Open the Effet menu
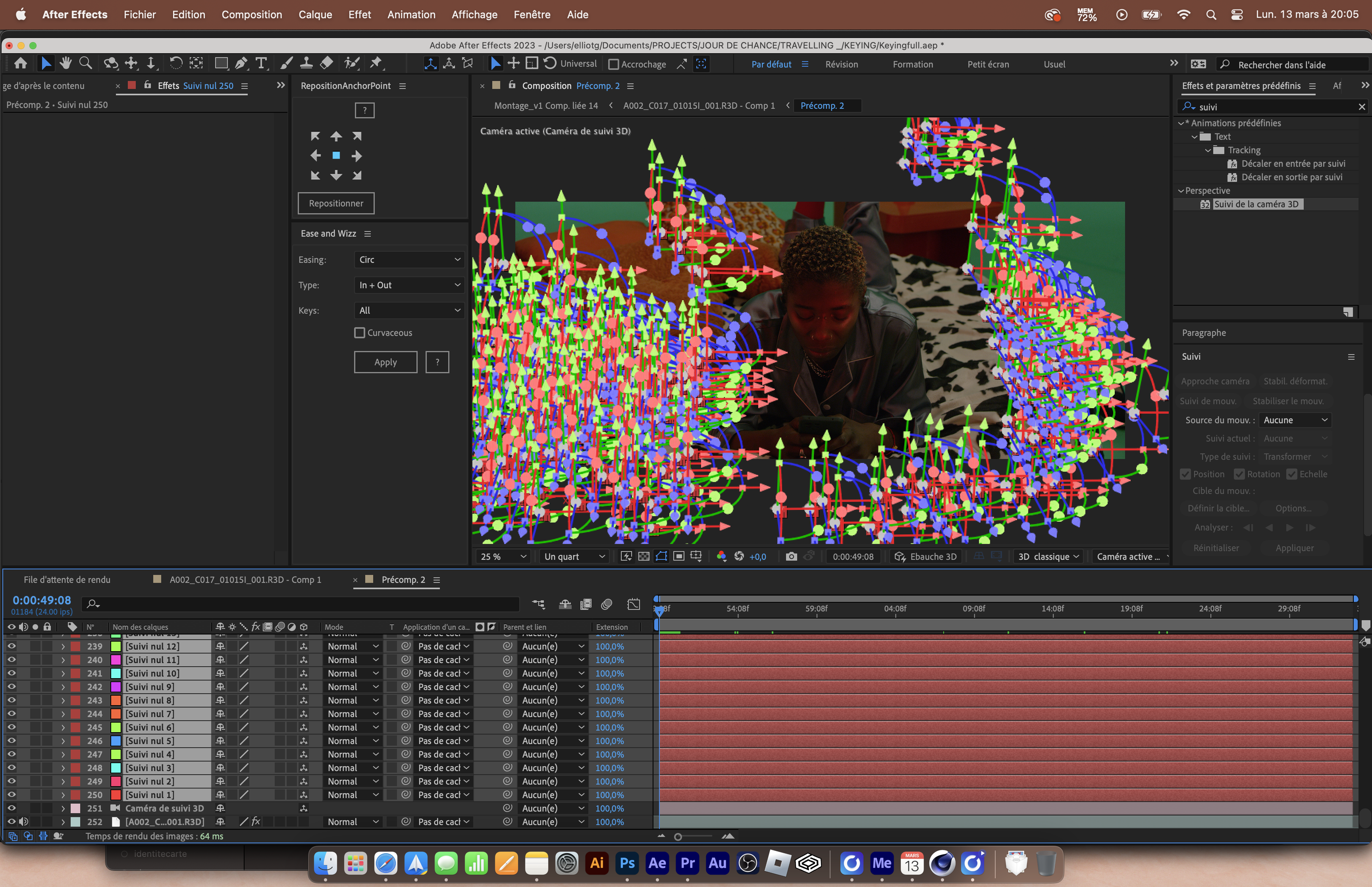 tap(359, 14)
